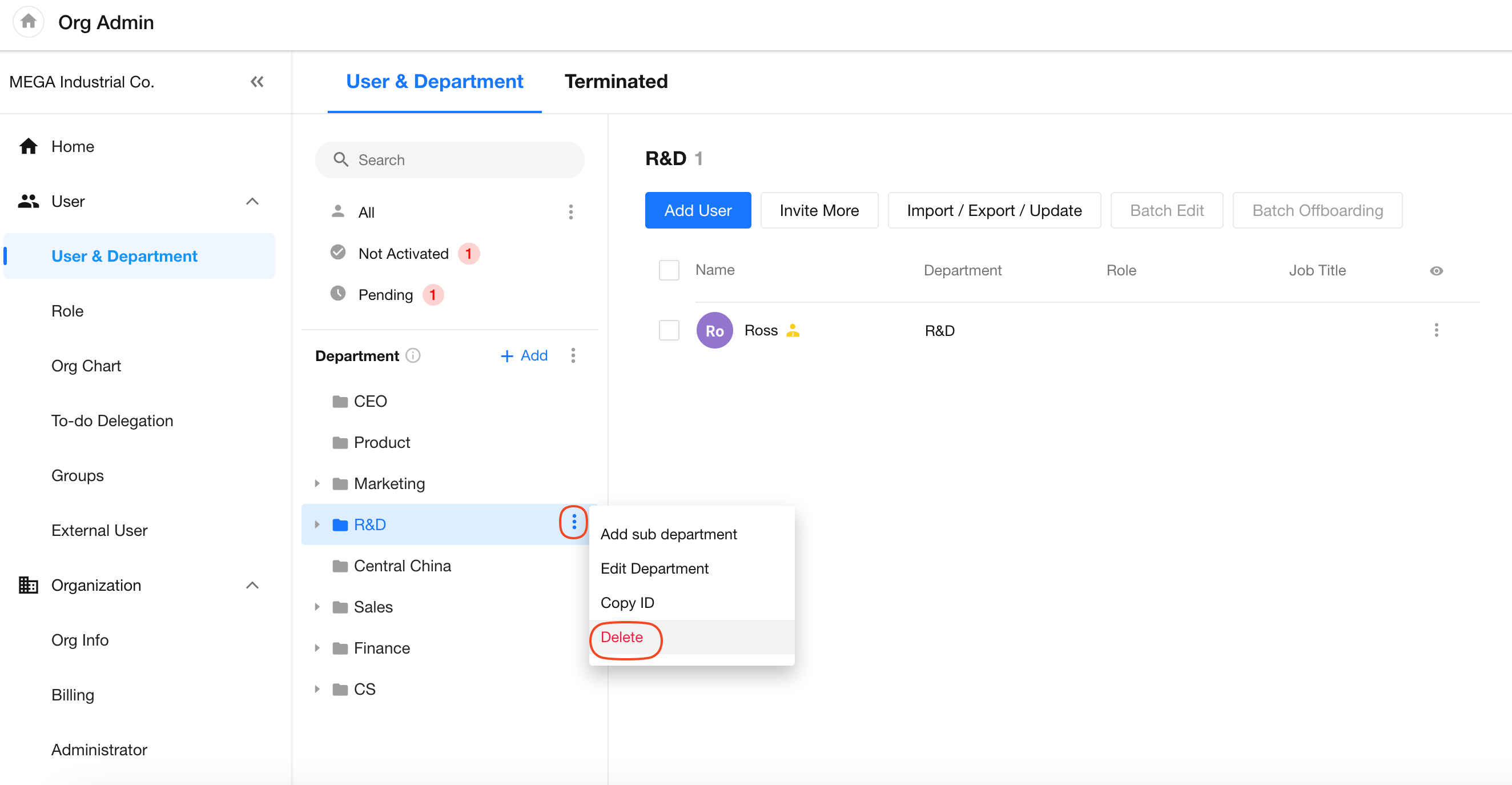Click Ross's purple Ro avatar

click(x=714, y=331)
